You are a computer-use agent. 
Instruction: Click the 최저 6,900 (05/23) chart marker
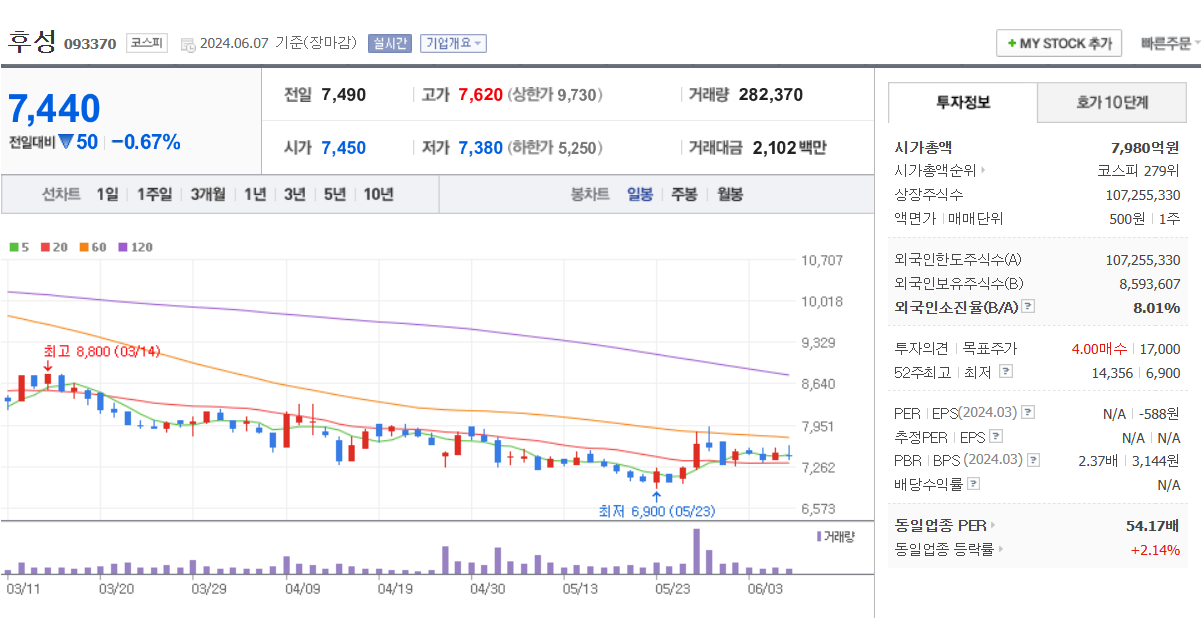tap(657, 511)
